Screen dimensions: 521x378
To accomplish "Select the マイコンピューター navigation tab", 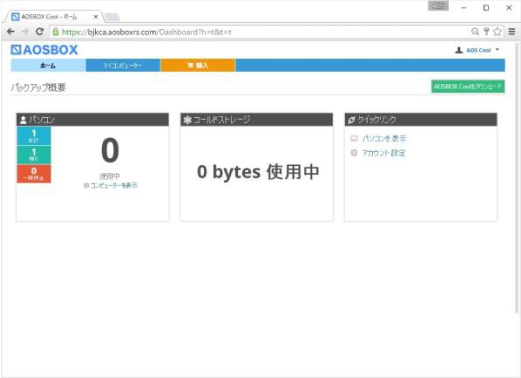I will (x=123, y=65).
